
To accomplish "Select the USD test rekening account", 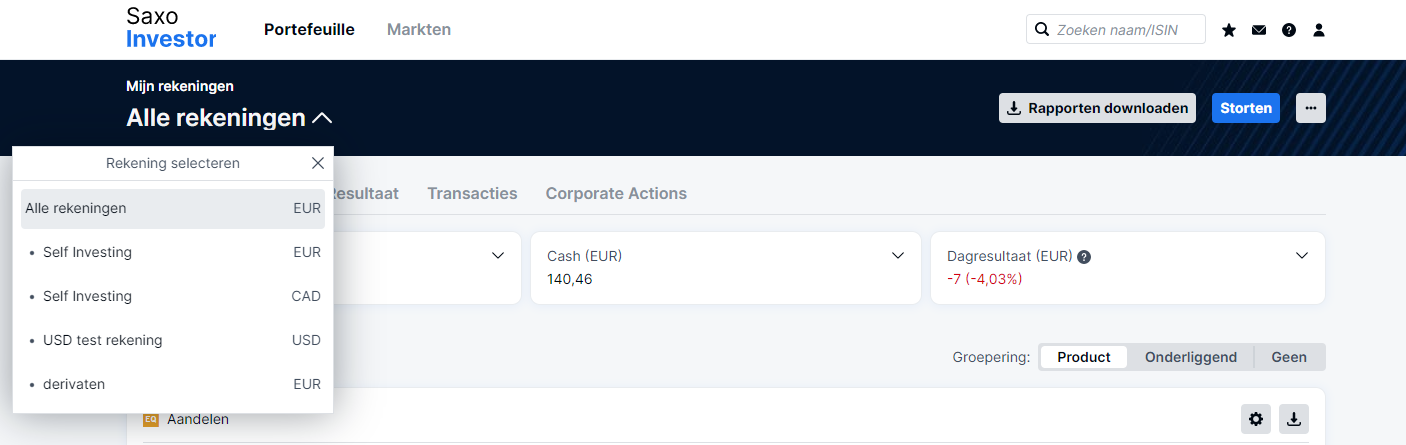I will (x=173, y=340).
